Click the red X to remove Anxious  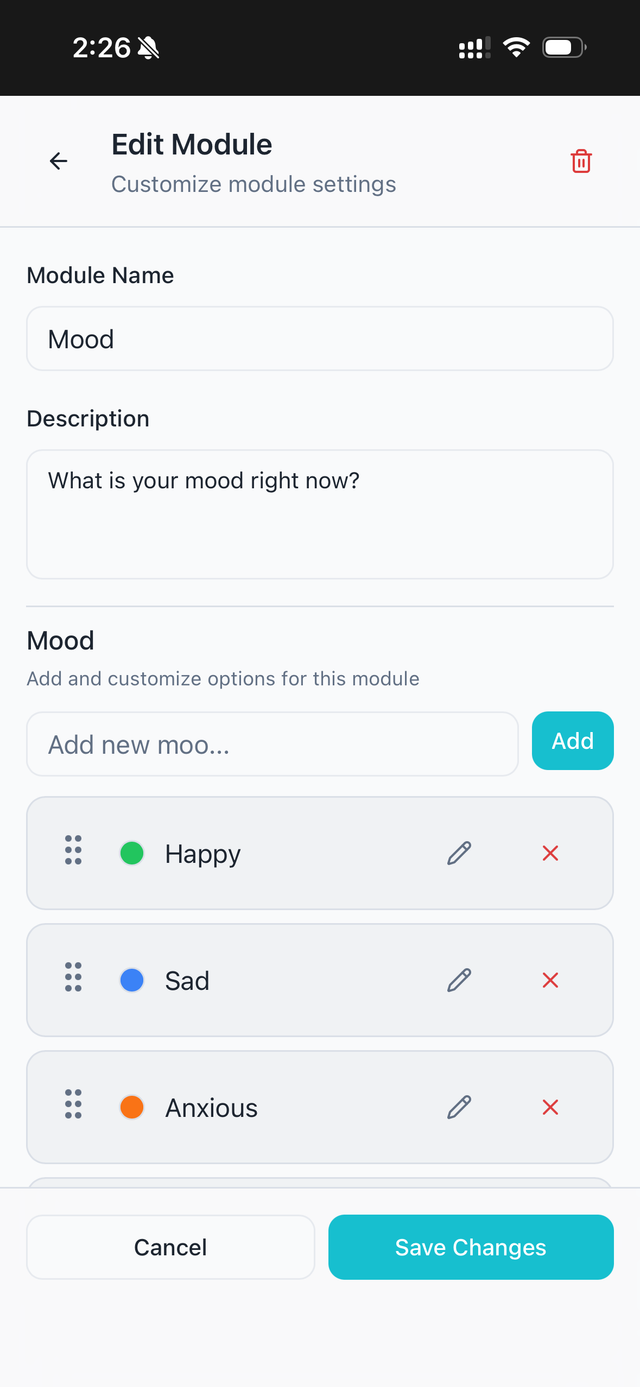tap(549, 1107)
